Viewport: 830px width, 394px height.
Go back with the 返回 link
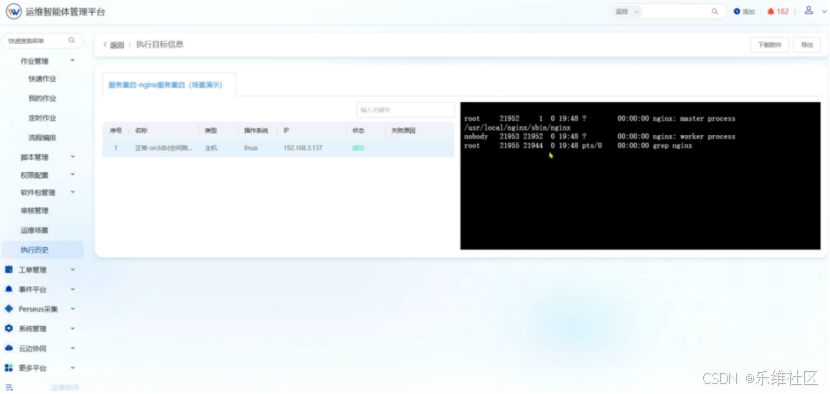click(x=117, y=45)
